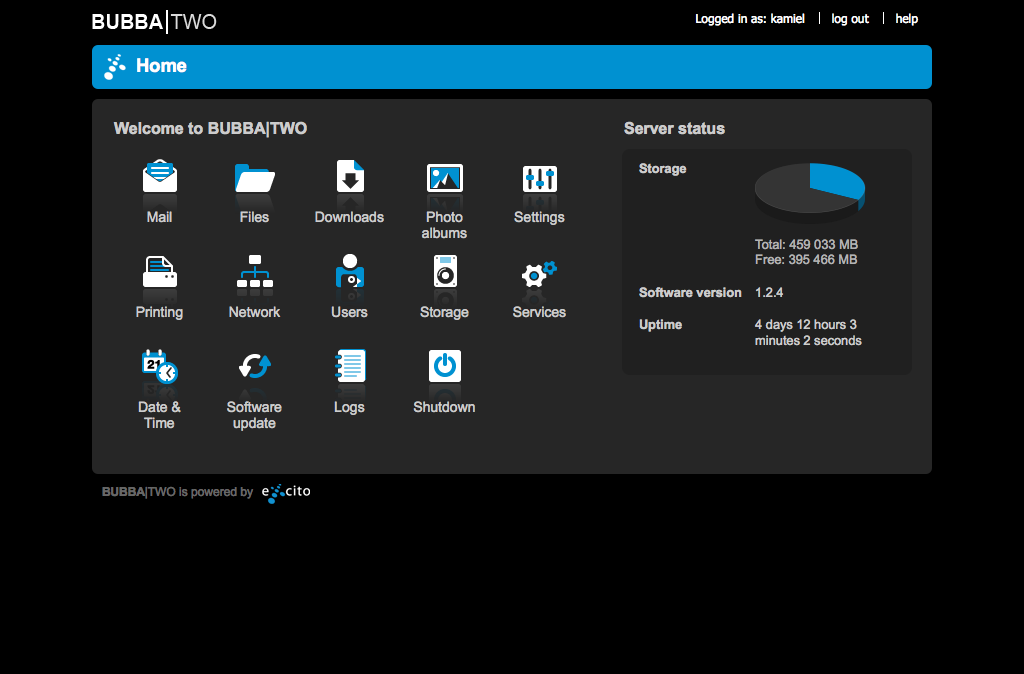Click the log out link
Screen dimensions: 1024x674
850,18
